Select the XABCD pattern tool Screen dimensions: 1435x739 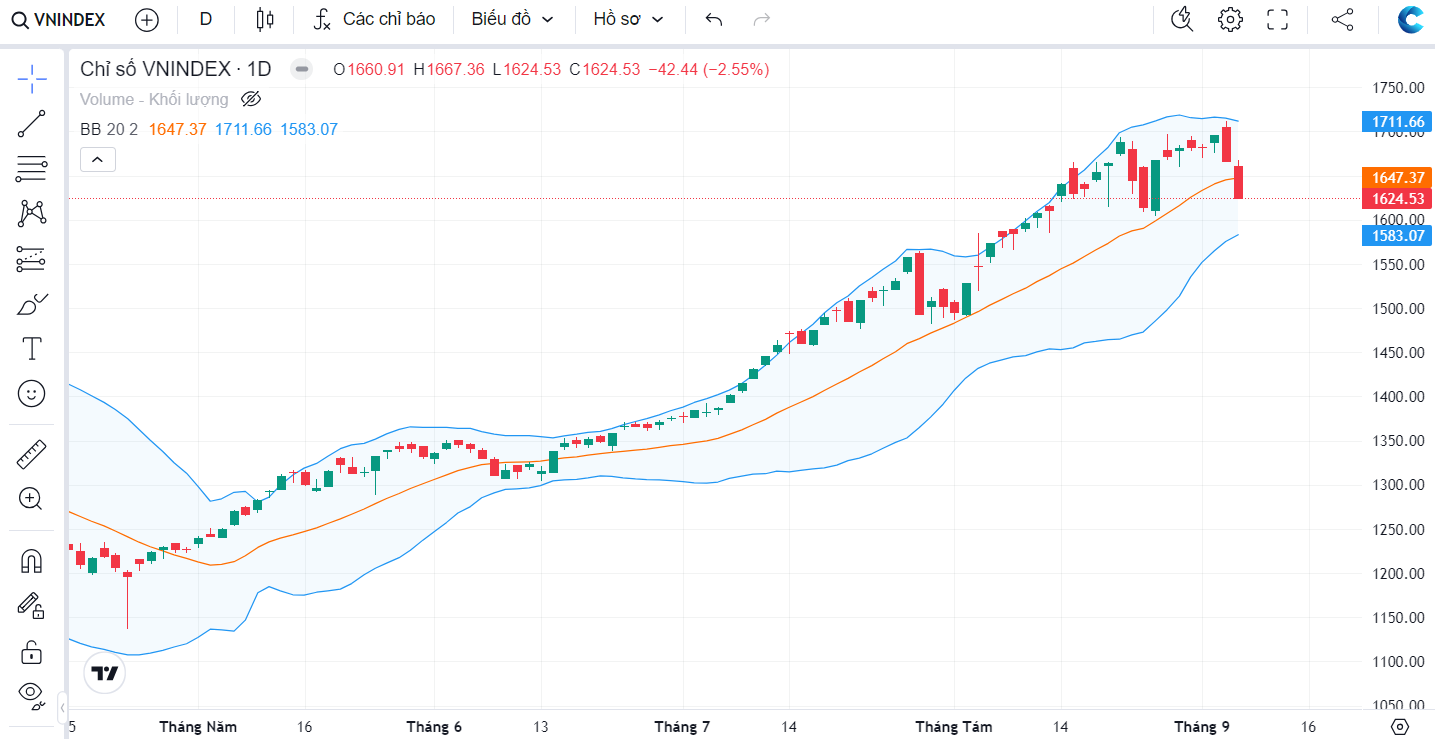[32, 213]
